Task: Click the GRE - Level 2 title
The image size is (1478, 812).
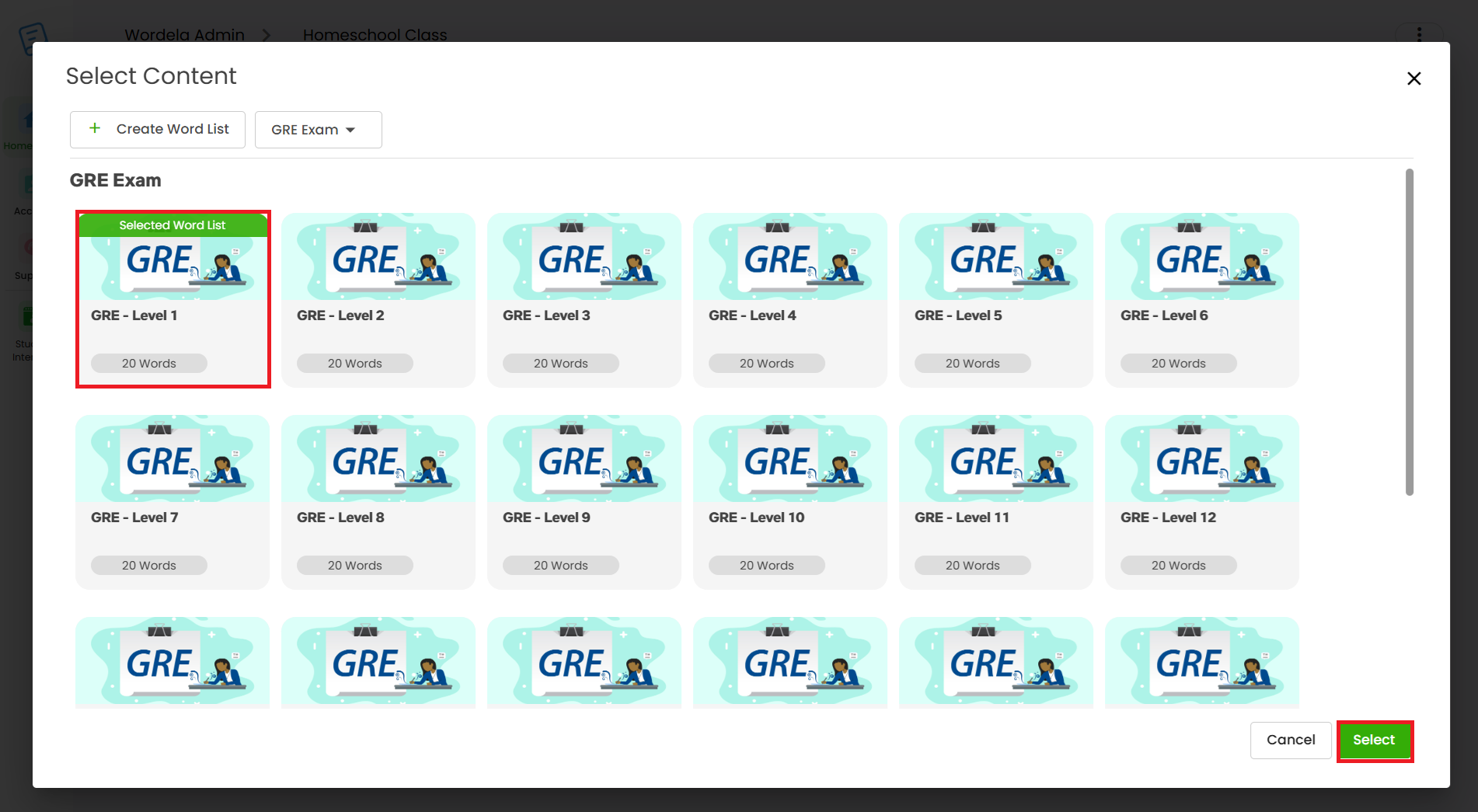Action: 340,315
